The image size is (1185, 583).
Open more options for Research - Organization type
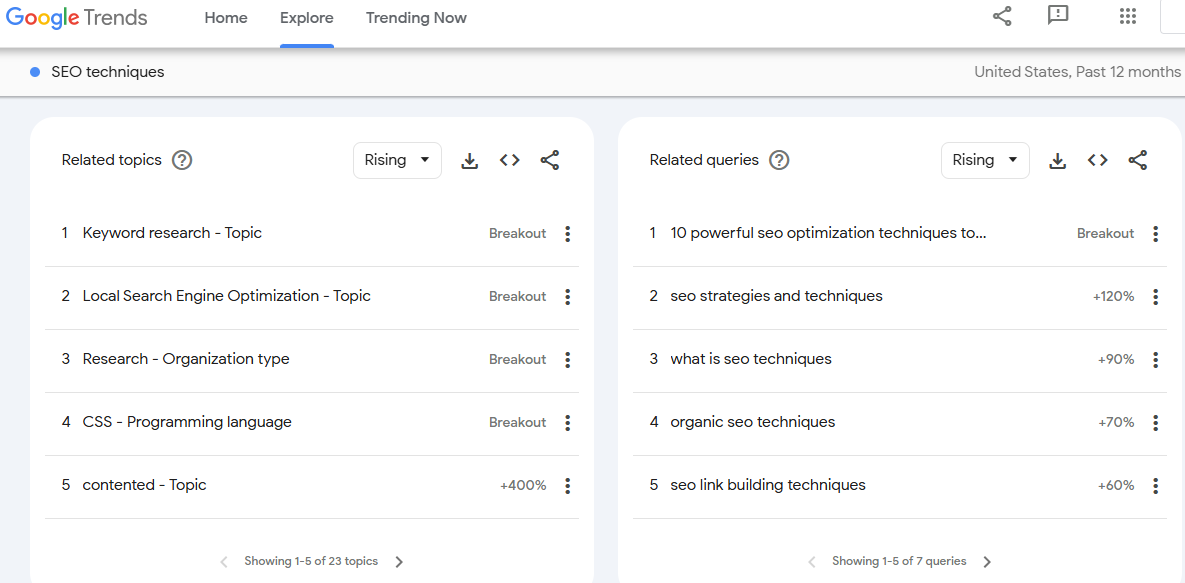tap(568, 360)
